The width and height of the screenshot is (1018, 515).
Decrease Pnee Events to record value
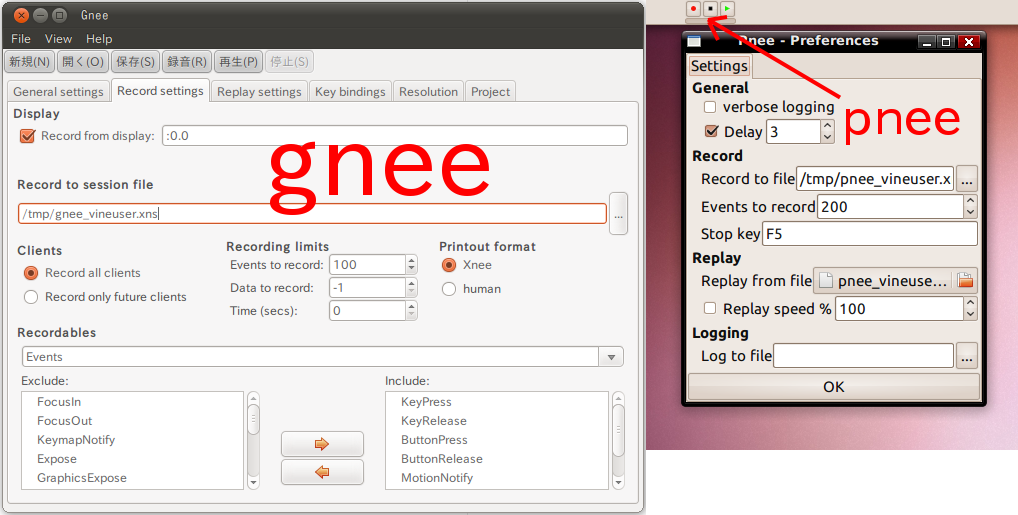[970, 212]
